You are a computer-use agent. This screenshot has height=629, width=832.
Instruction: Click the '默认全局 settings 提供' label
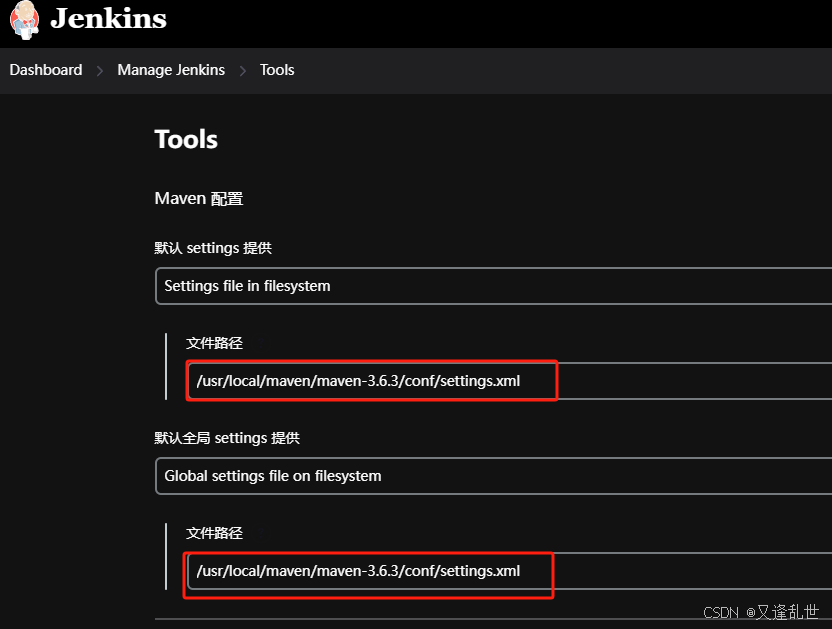tap(227, 438)
